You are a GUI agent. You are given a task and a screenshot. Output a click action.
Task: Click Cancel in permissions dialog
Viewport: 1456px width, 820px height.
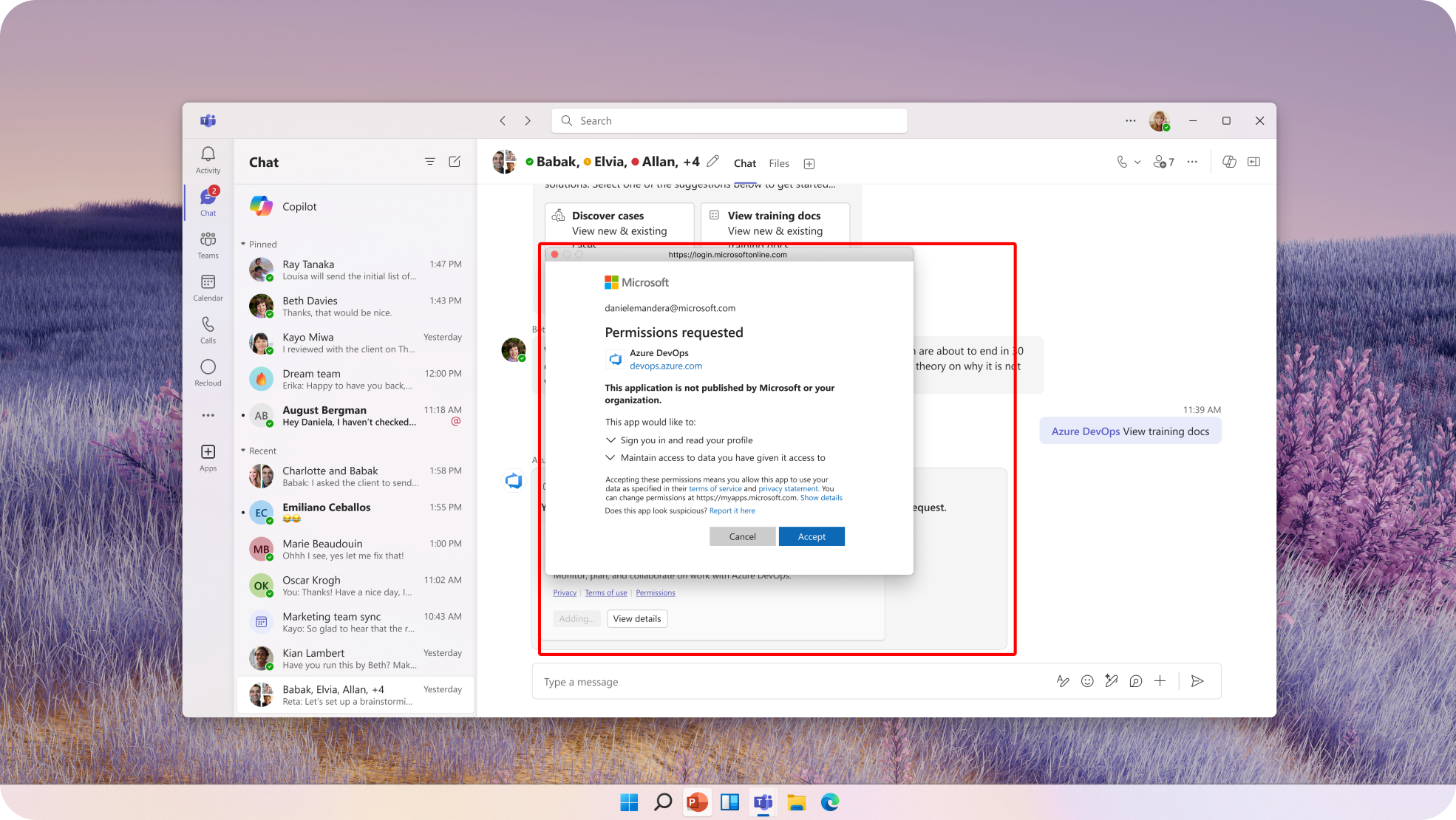tap(742, 536)
